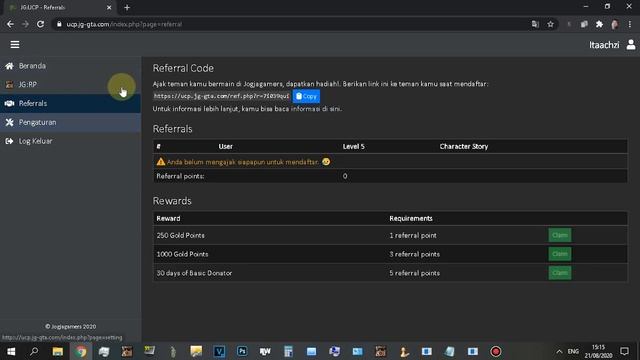The width and height of the screenshot is (640, 360).
Task: Open Pengaturan settings page
Action: tap(70, 122)
